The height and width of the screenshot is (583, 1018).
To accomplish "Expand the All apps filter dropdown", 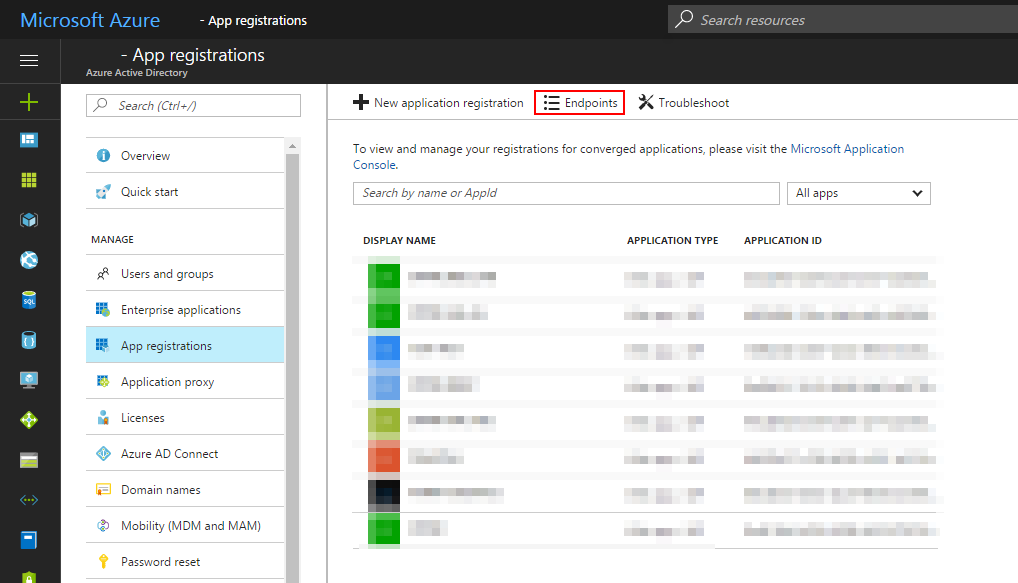I will [859, 193].
